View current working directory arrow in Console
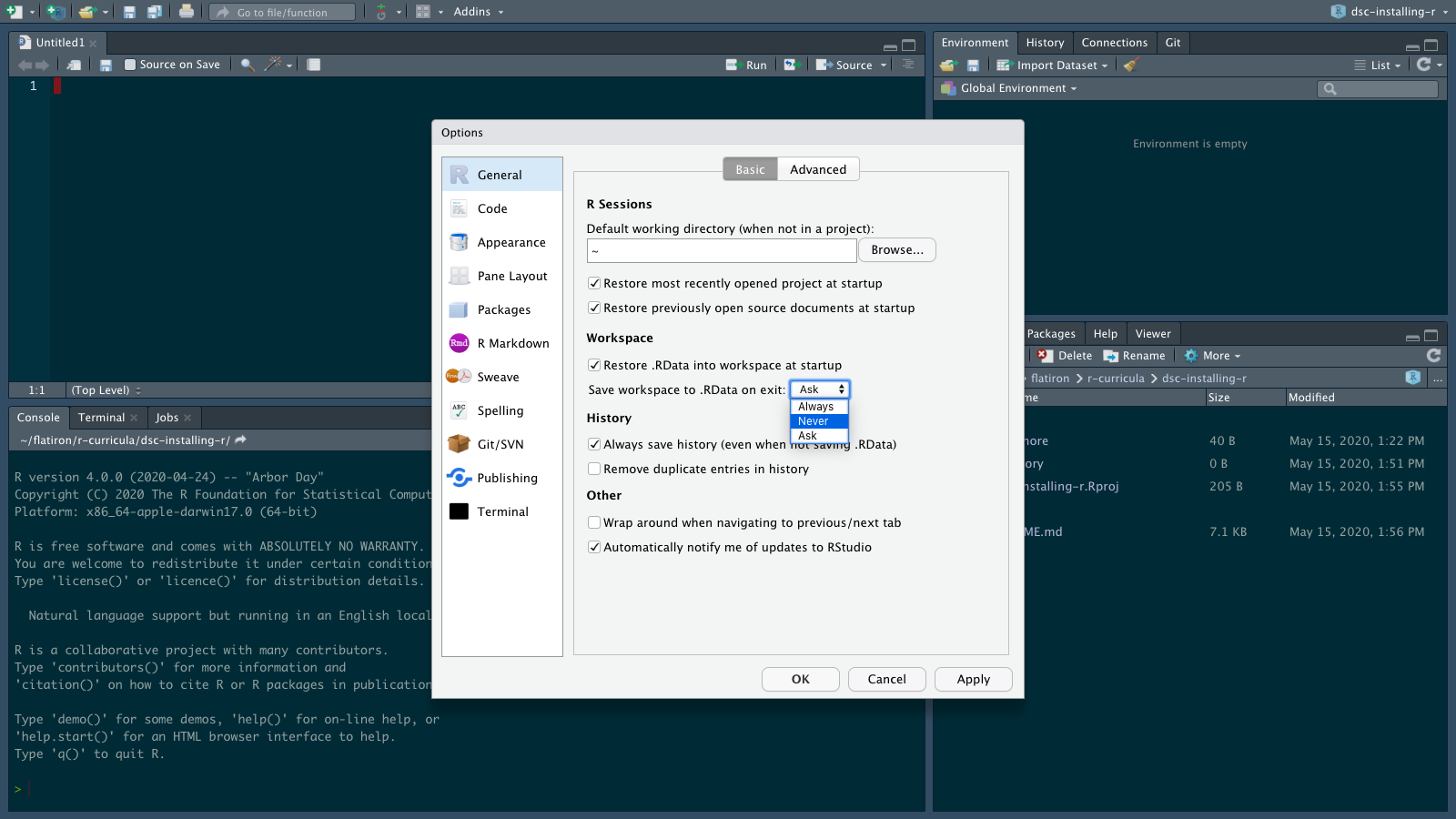The image size is (1456, 819). 241,440
